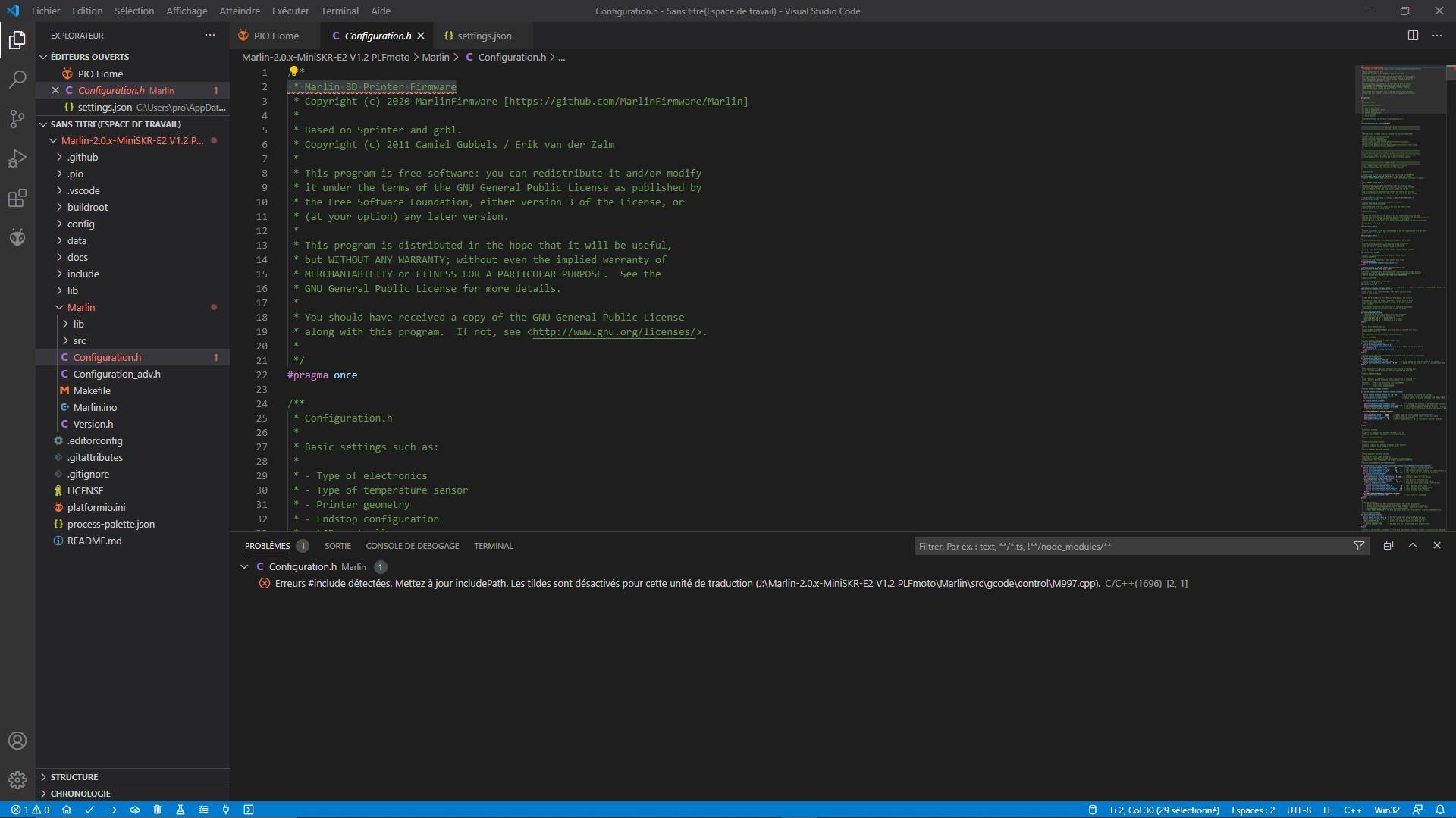Collapse all problems in the panel
The image size is (1456, 818).
pyautogui.click(x=1389, y=546)
